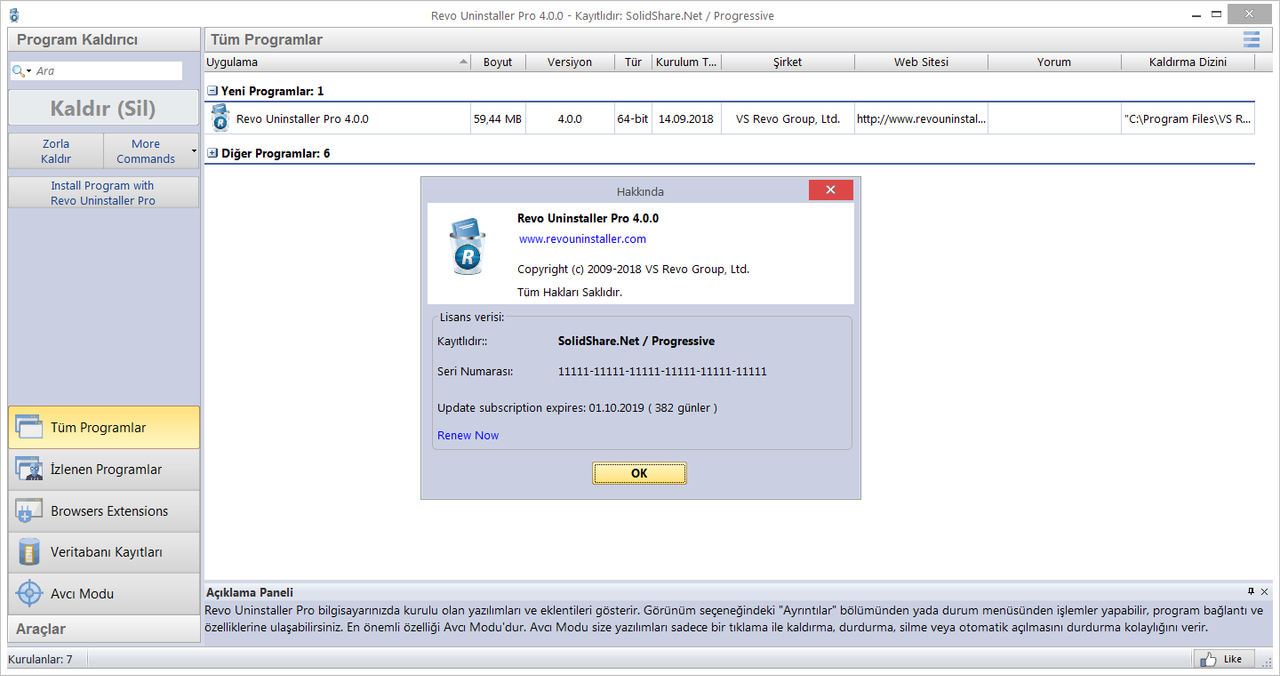The width and height of the screenshot is (1280, 676).
Task: Sort by the Tür column header
Action: (x=633, y=62)
